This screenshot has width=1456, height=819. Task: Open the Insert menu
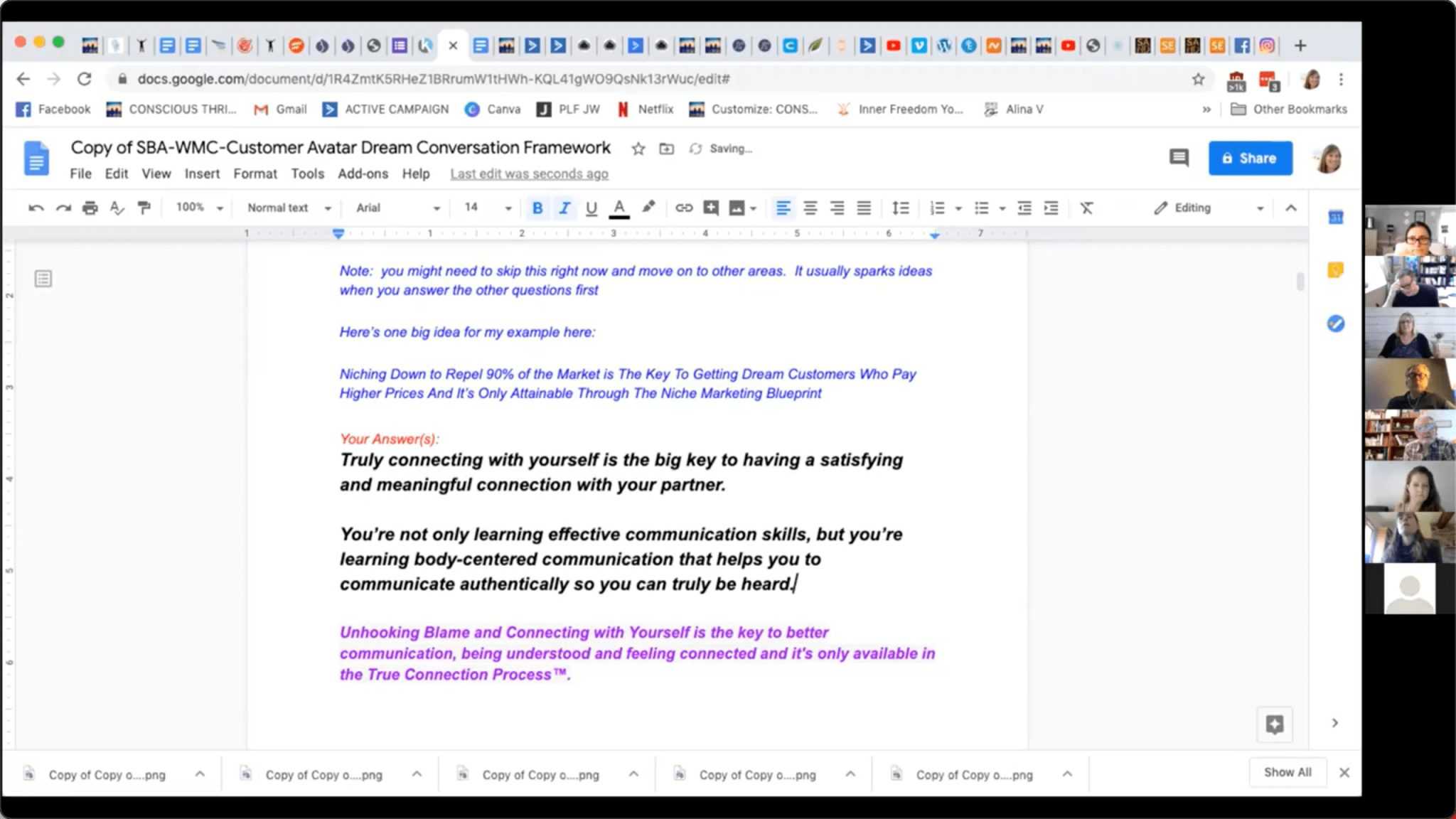[x=202, y=173]
